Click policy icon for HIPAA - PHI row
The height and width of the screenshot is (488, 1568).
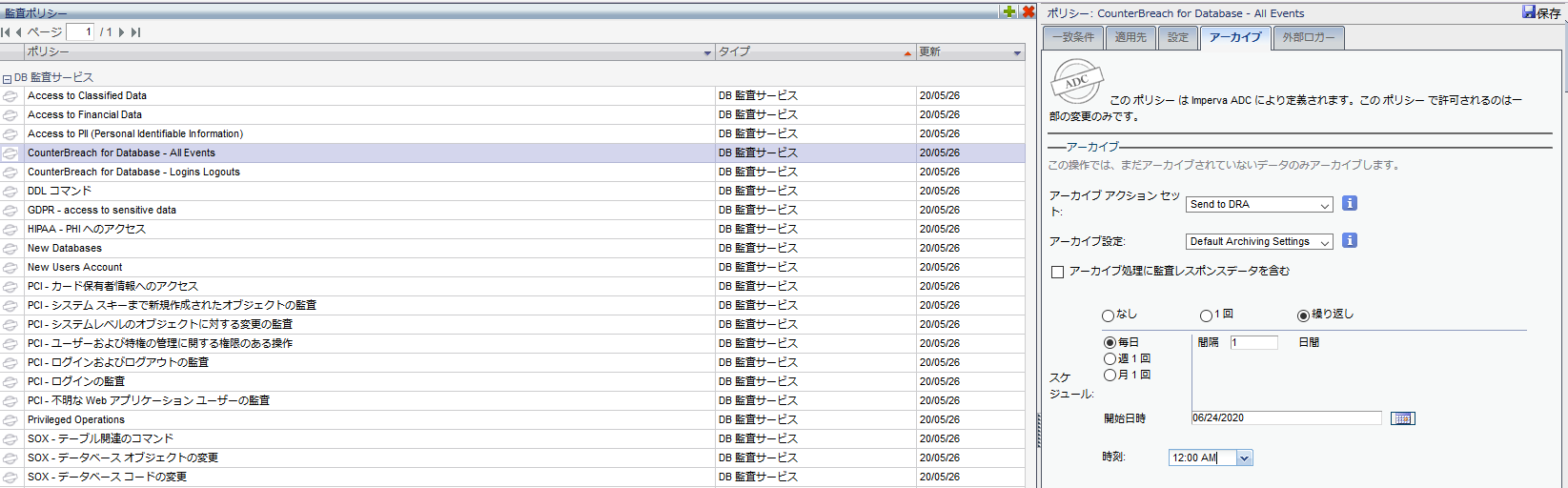[x=10, y=230]
